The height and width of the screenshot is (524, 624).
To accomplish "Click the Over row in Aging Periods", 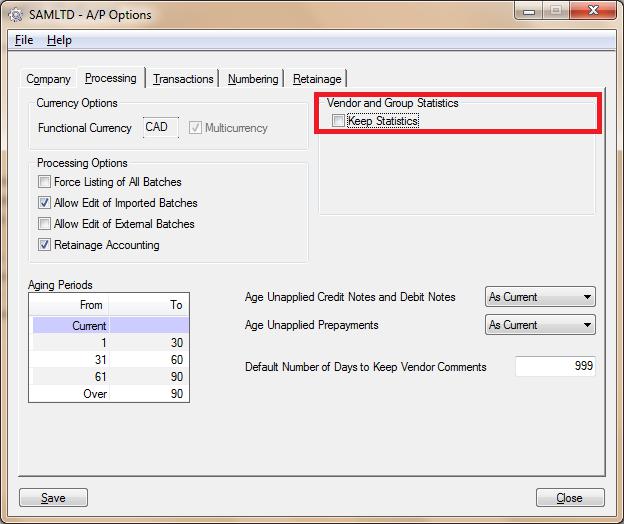I will pos(110,394).
